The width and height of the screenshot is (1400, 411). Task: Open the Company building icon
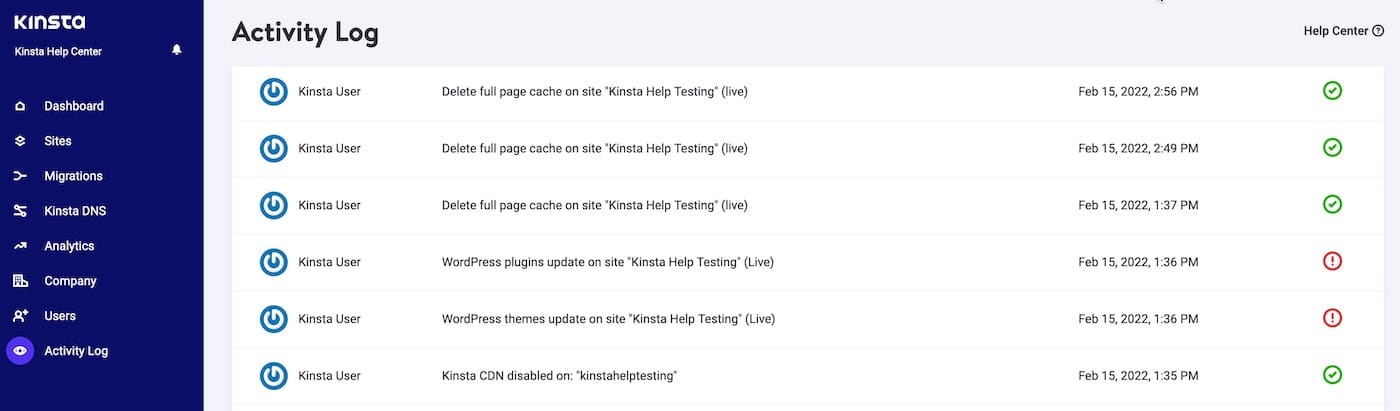click(20, 281)
